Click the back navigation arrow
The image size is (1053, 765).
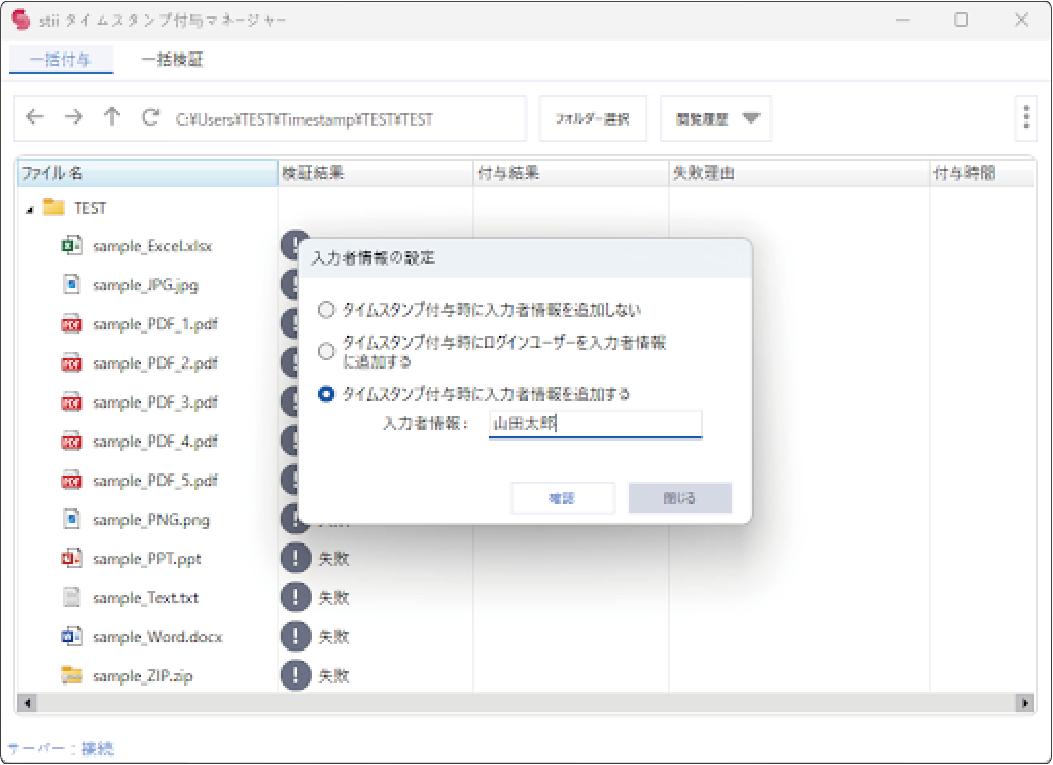click(x=35, y=118)
